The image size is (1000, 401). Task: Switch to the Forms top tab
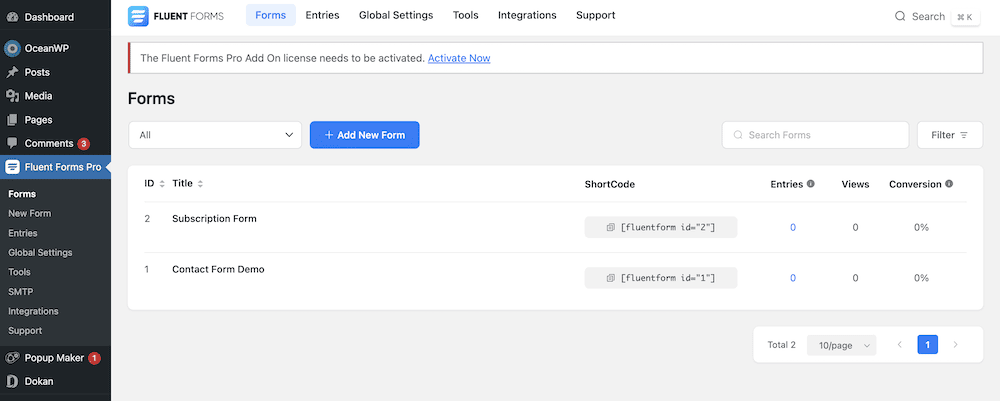270,15
